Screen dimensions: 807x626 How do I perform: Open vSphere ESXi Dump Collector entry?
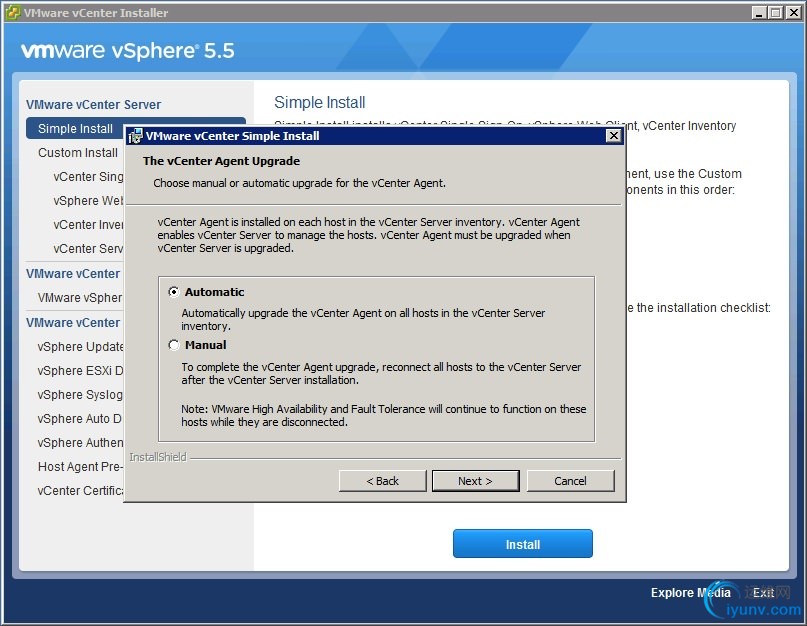(80, 371)
